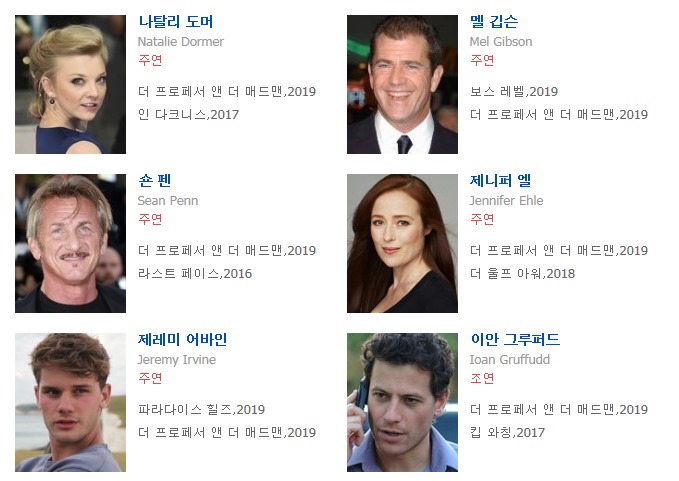Open 킵 와칭,2017 filmography entry
Viewport: 679px width, 481px height.
pos(508,433)
